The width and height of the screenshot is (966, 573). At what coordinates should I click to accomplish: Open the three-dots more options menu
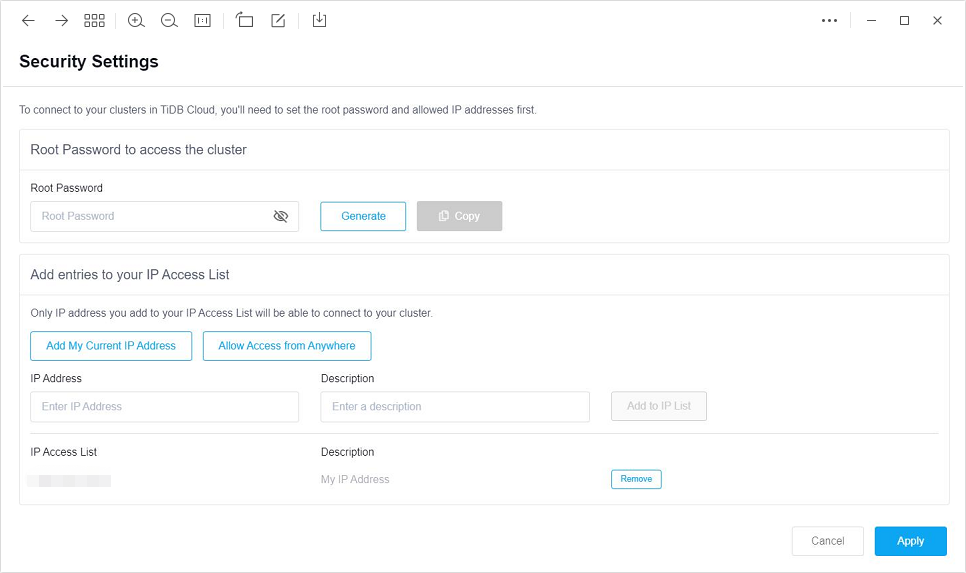[829, 21]
